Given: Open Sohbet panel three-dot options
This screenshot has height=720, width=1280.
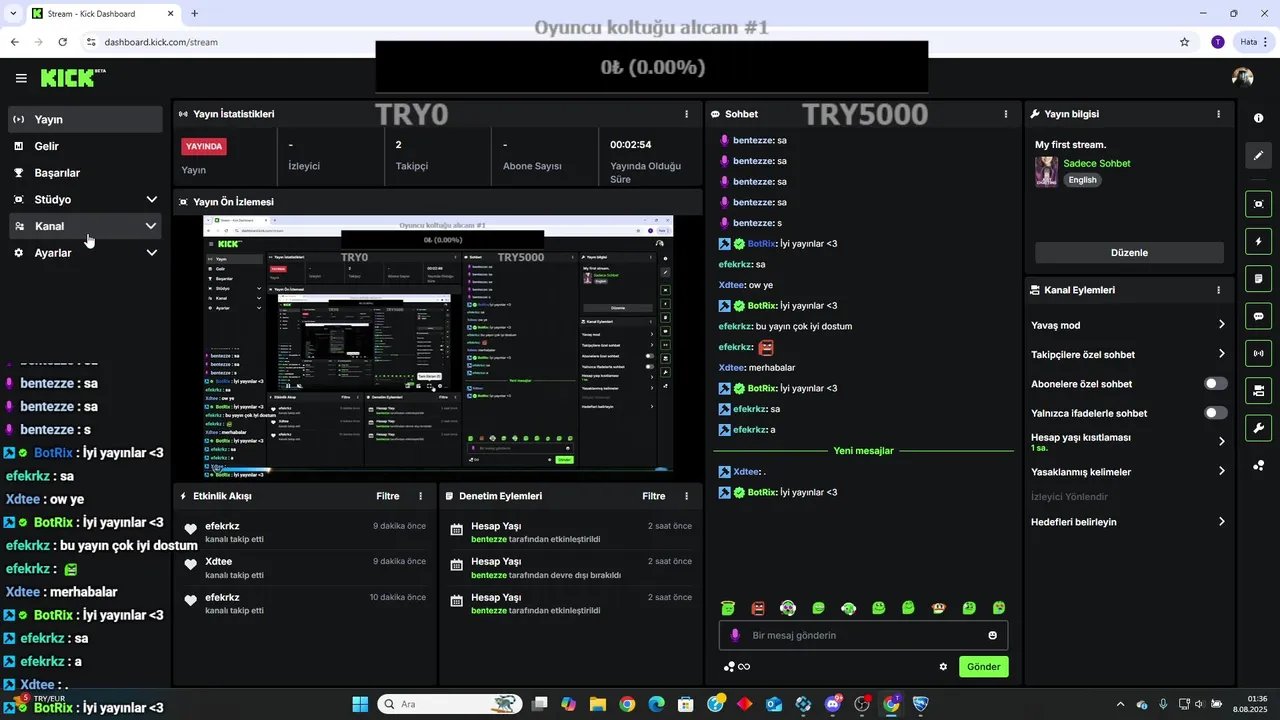Looking at the screenshot, I should click(1006, 114).
